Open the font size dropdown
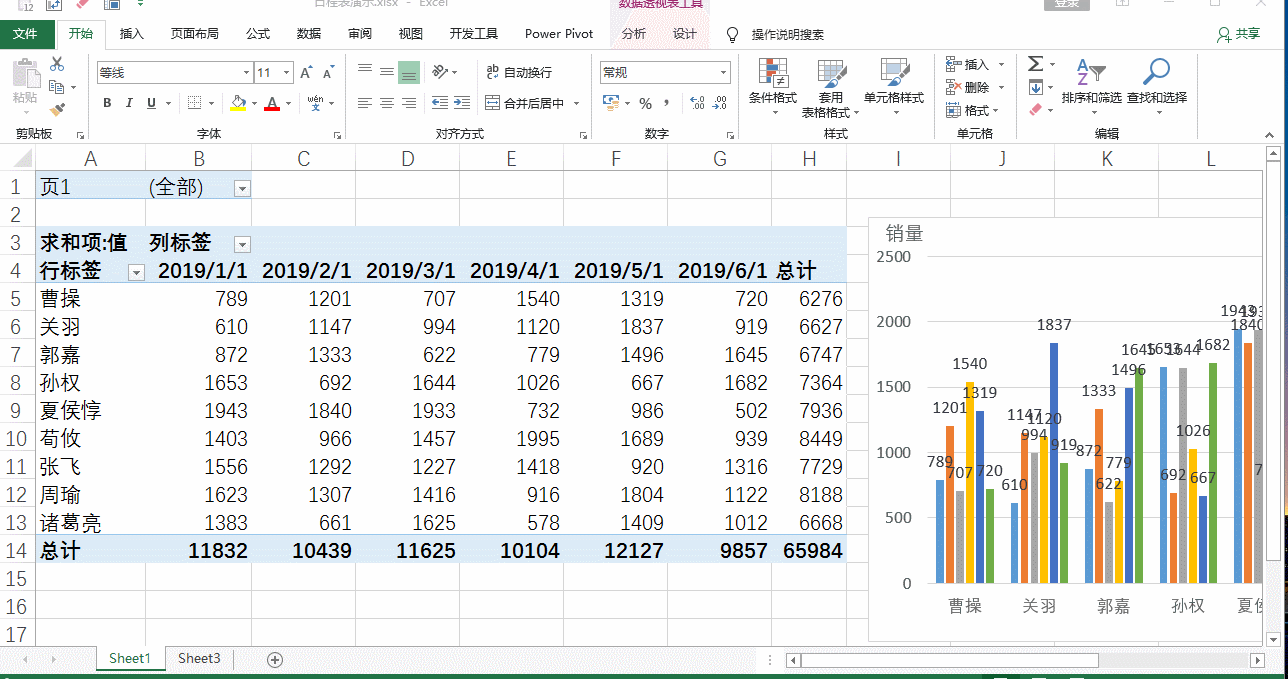1288x679 pixels. pos(287,72)
